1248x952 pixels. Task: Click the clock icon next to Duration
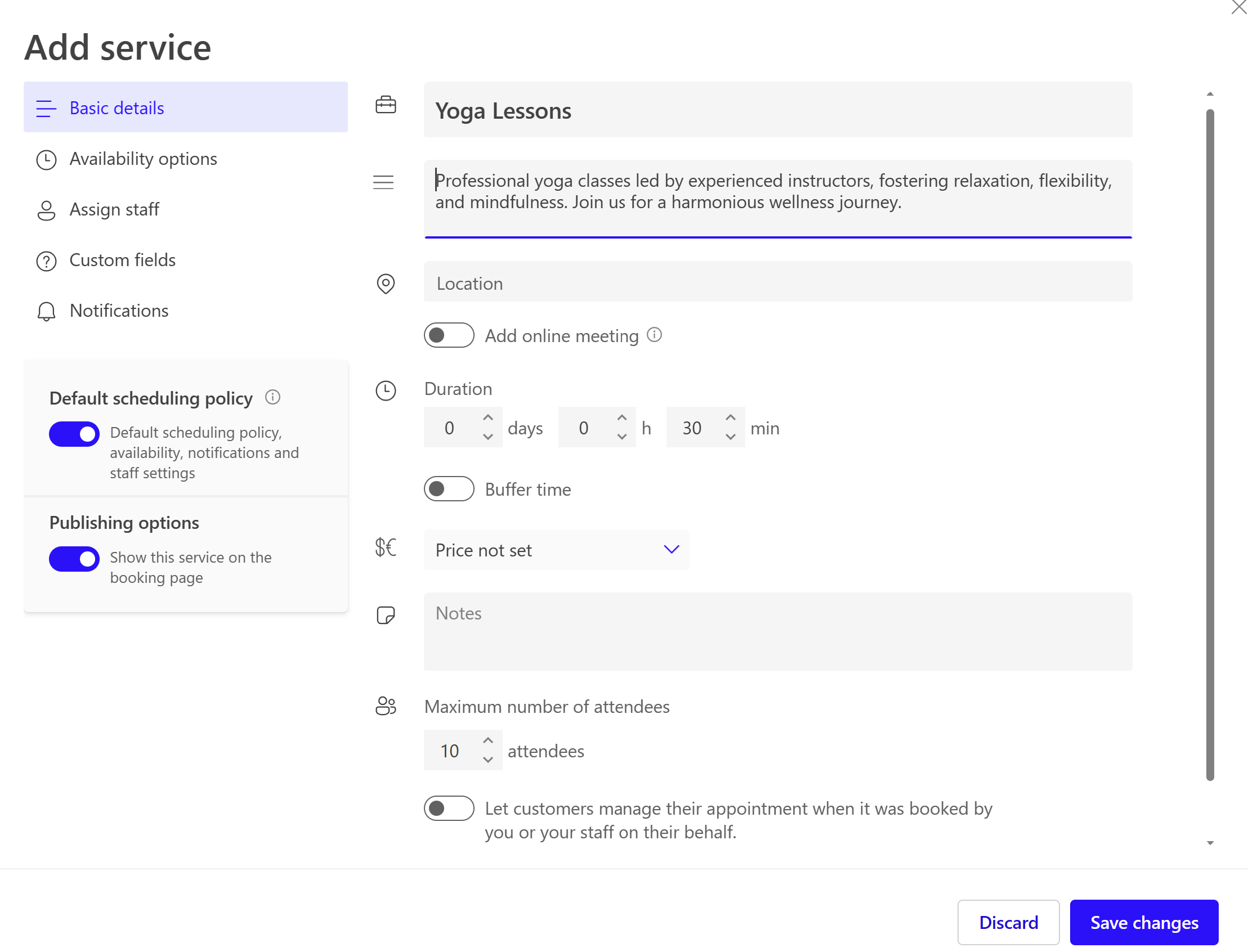(386, 390)
